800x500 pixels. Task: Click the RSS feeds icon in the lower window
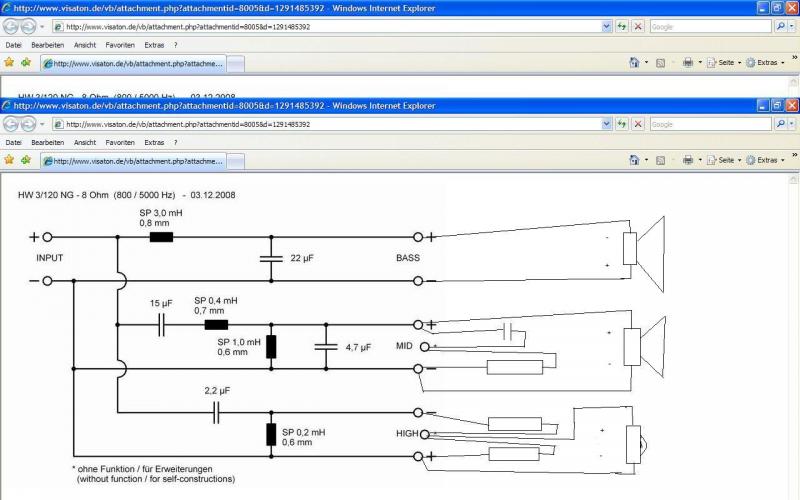click(661, 160)
